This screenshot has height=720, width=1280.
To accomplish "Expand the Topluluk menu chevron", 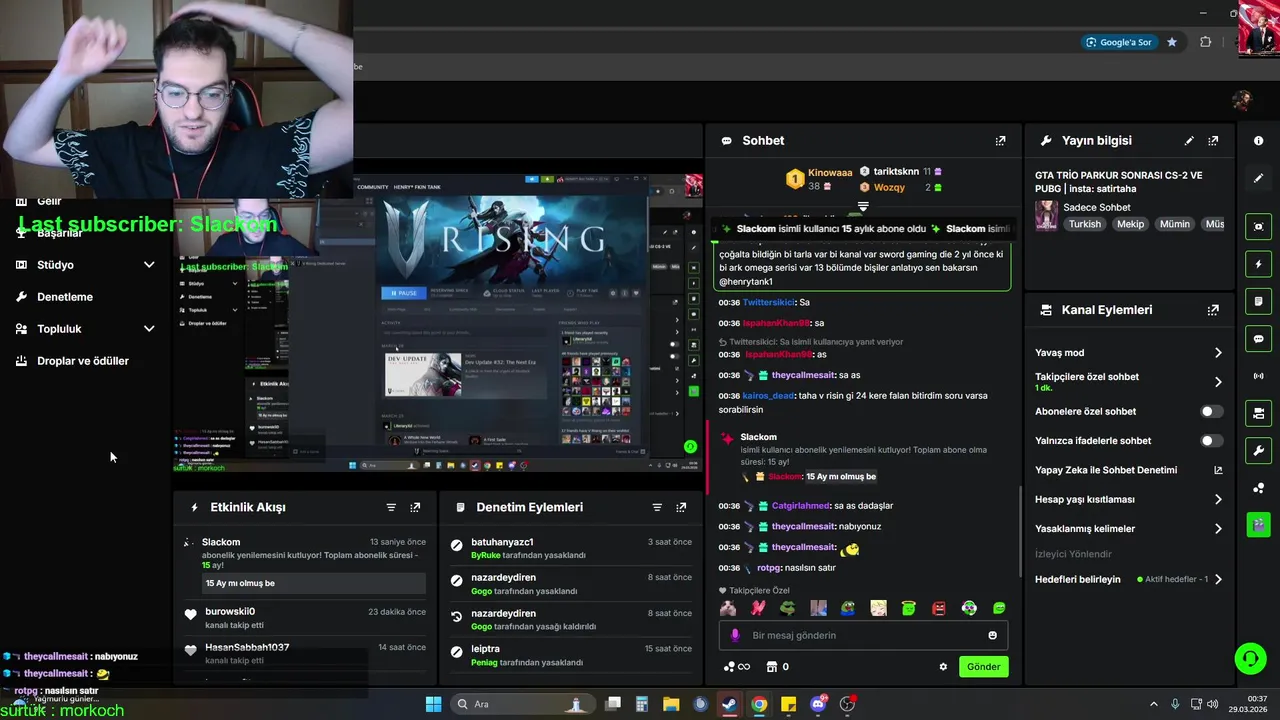I will (149, 329).
